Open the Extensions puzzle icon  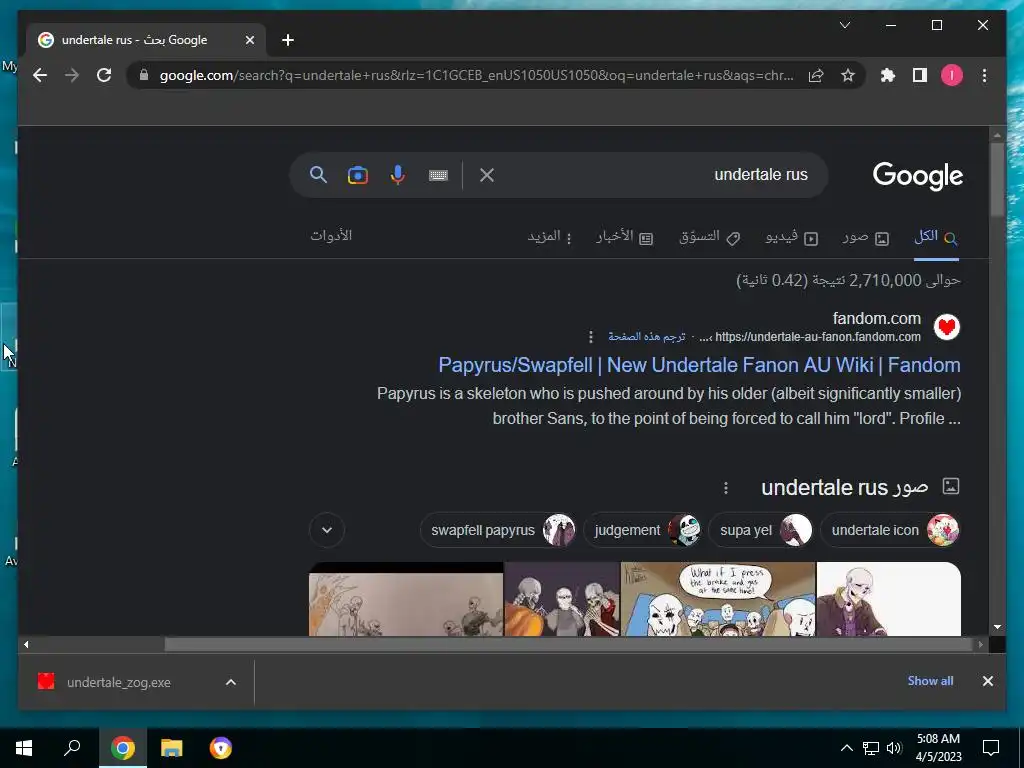tap(888, 76)
